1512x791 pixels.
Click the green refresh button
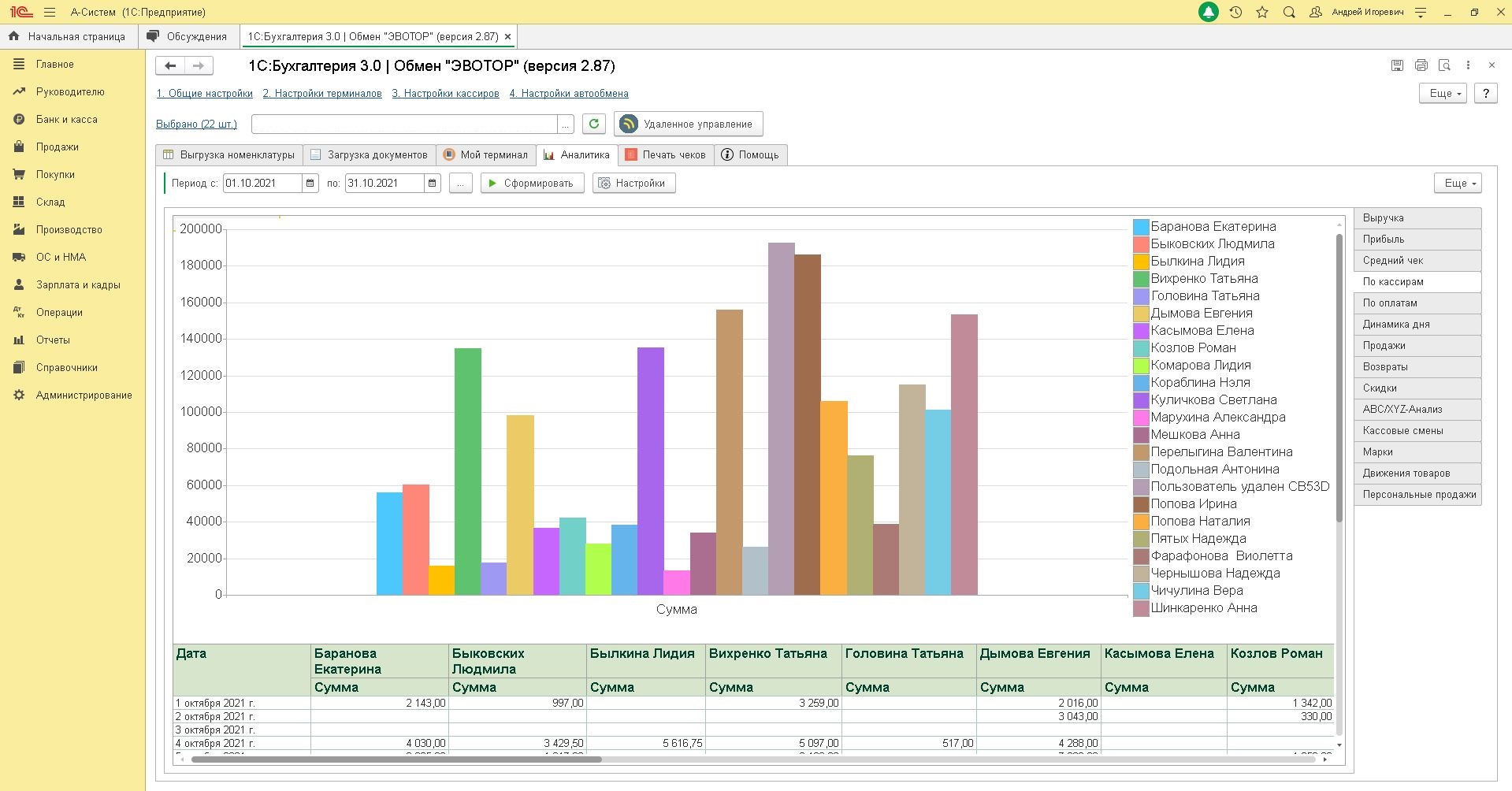[x=594, y=124]
